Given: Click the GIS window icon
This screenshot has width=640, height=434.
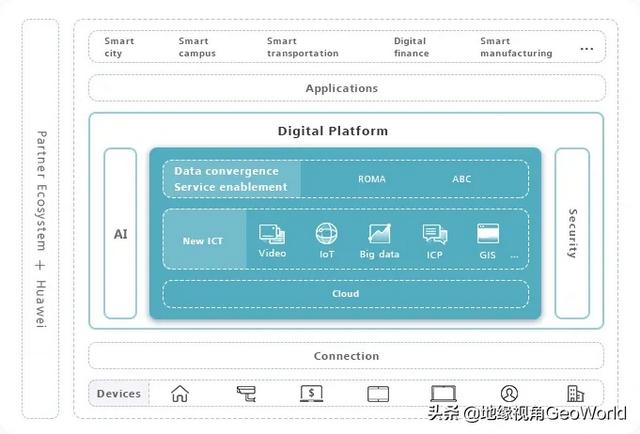Looking at the screenshot, I should click(x=488, y=234).
